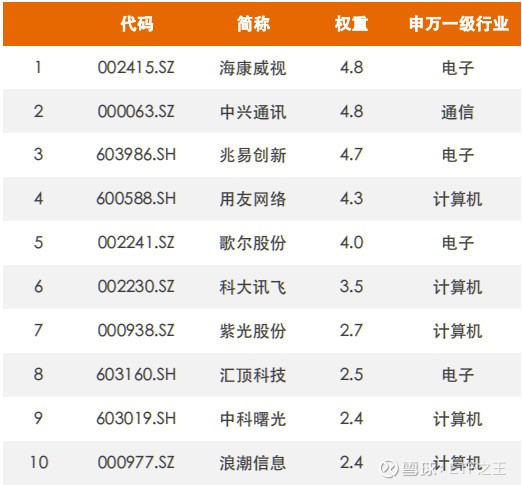Click stock code 000063.SZ
Viewport: 522px width, 485px height.
tap(136, 111)
